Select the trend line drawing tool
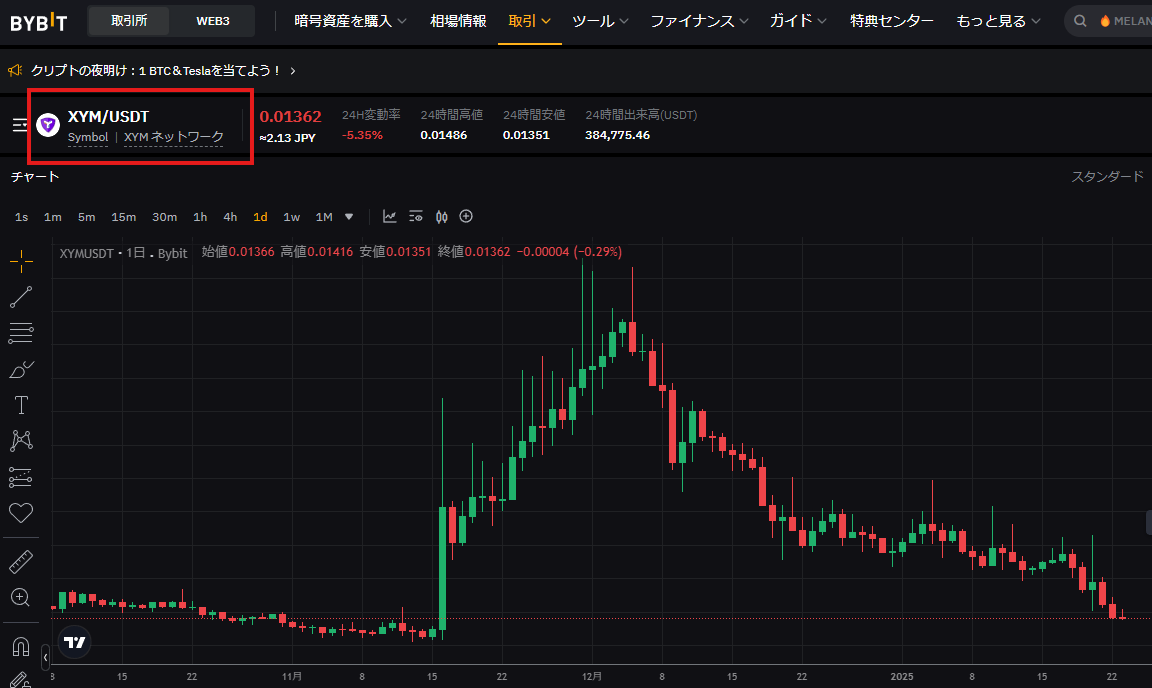This screenshot has height=688, width=1152. click(21, 297)
